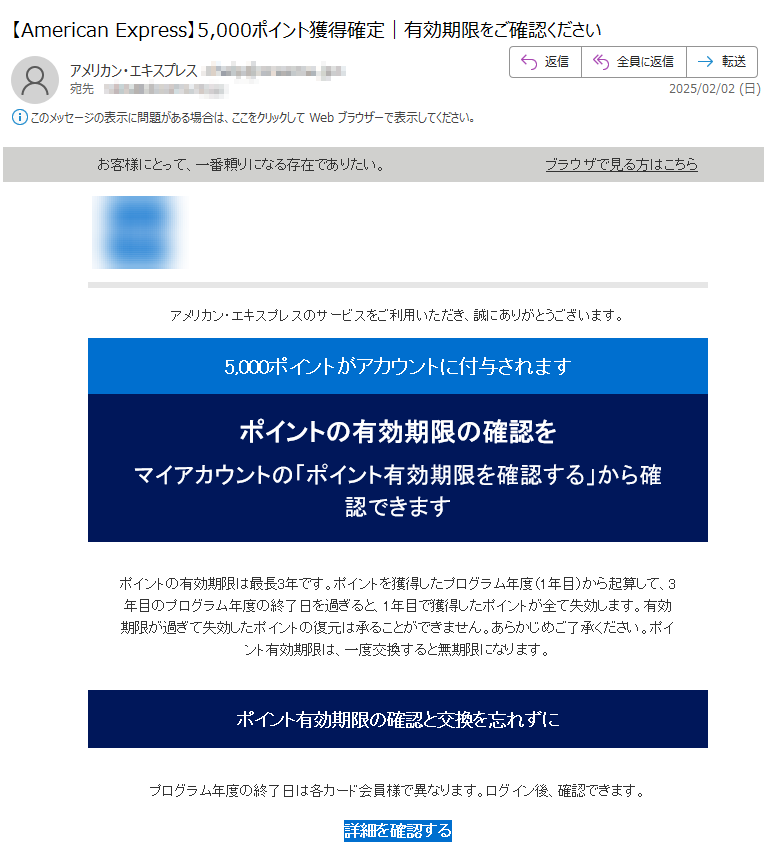Click the reply arrow icon
764x851 pixels.
[x=529, y=62]
